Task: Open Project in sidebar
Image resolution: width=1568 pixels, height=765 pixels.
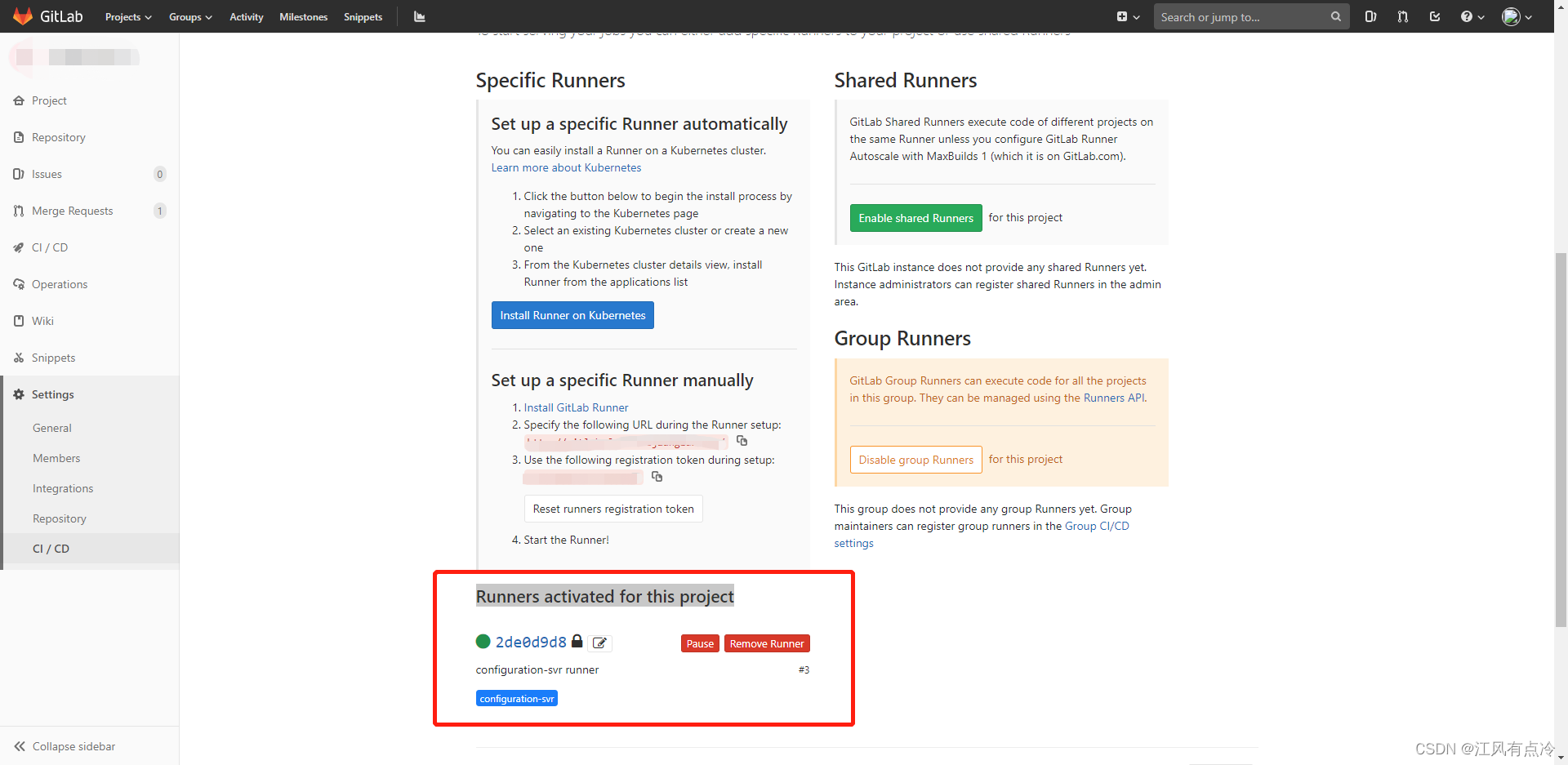Action: [89, 100]
